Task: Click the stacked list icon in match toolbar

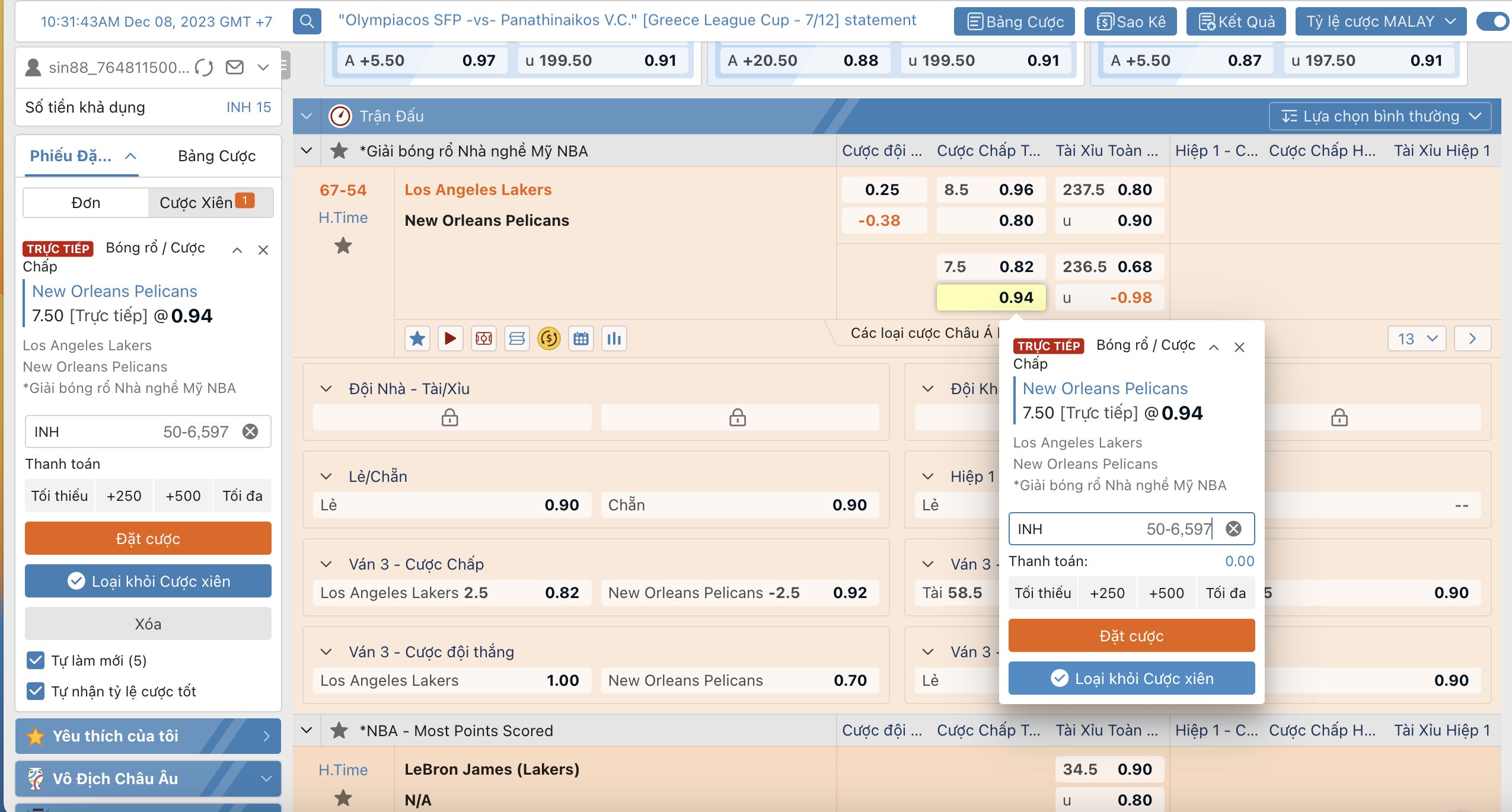Action: click(517, 338)
